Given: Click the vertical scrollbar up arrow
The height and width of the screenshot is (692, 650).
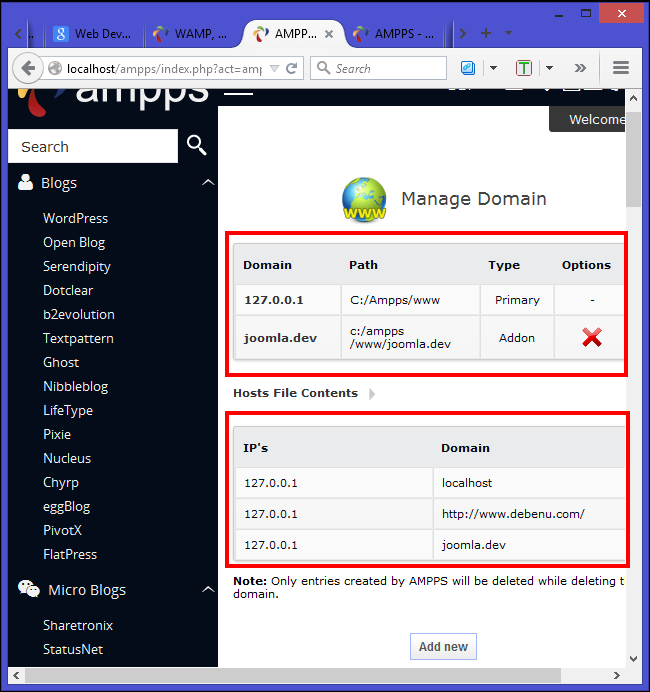Looking at the screenshot, I should (634, 98).
